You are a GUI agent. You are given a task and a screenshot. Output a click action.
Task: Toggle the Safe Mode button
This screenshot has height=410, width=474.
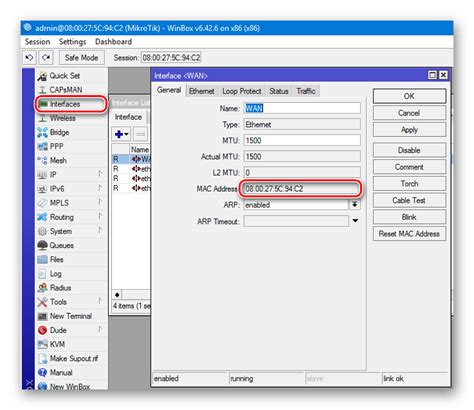[81, 58]
